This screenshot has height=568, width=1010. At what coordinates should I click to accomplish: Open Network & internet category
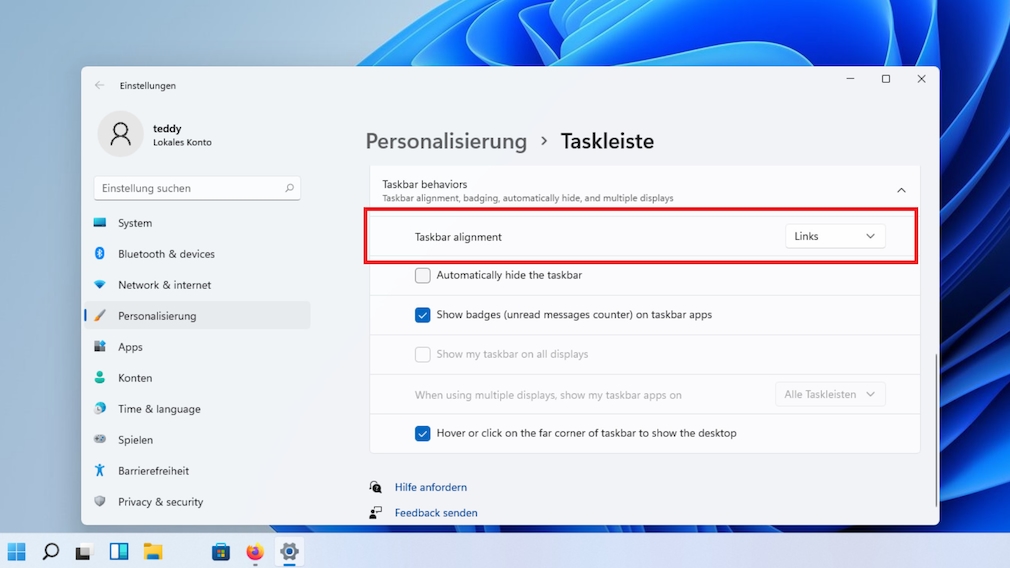pos(197,285)
